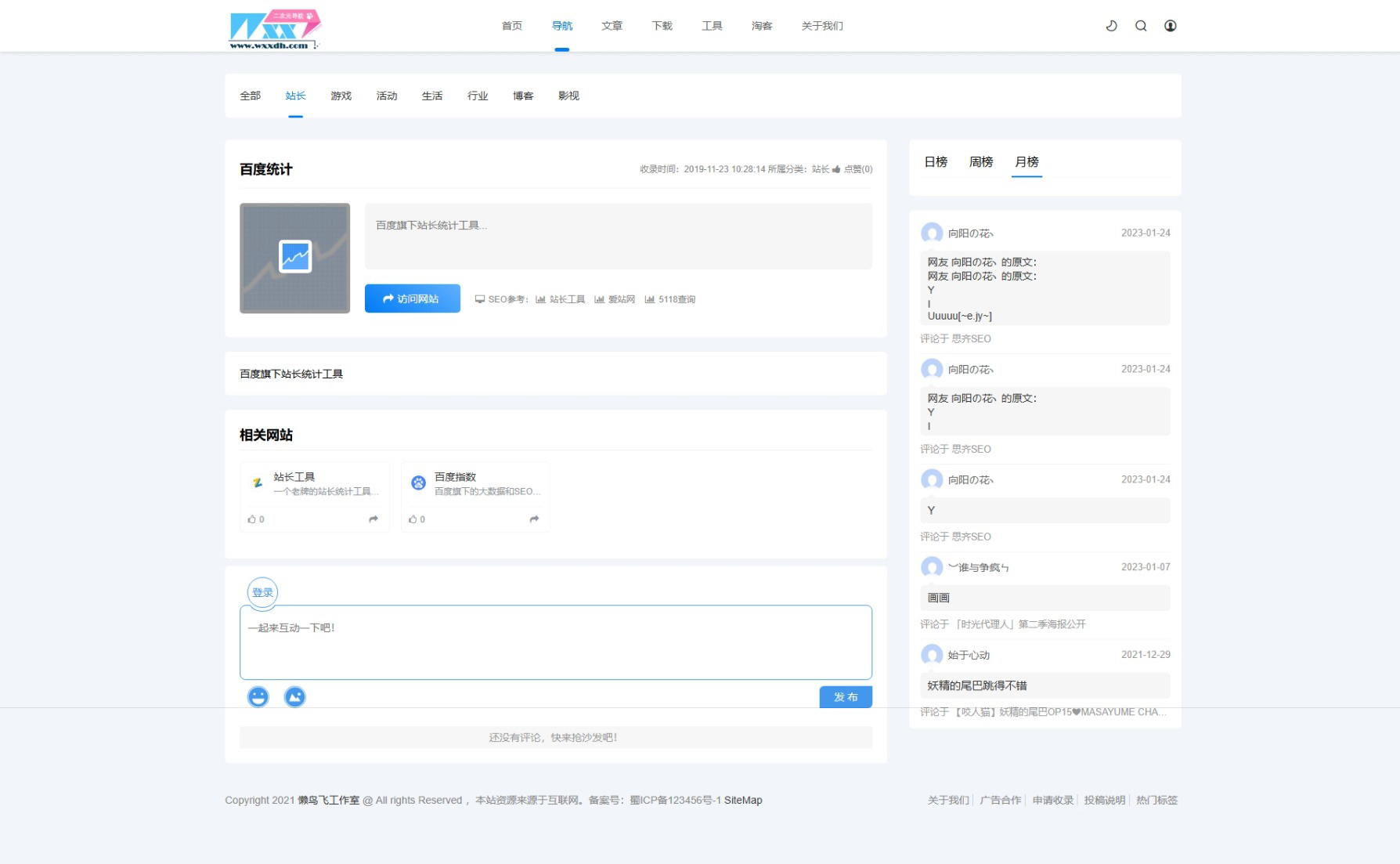This screenshot has width=1400, height=864.
Task: Like the 站长工具 card with thumbs-up icon
Action: (x=252, y=519)
